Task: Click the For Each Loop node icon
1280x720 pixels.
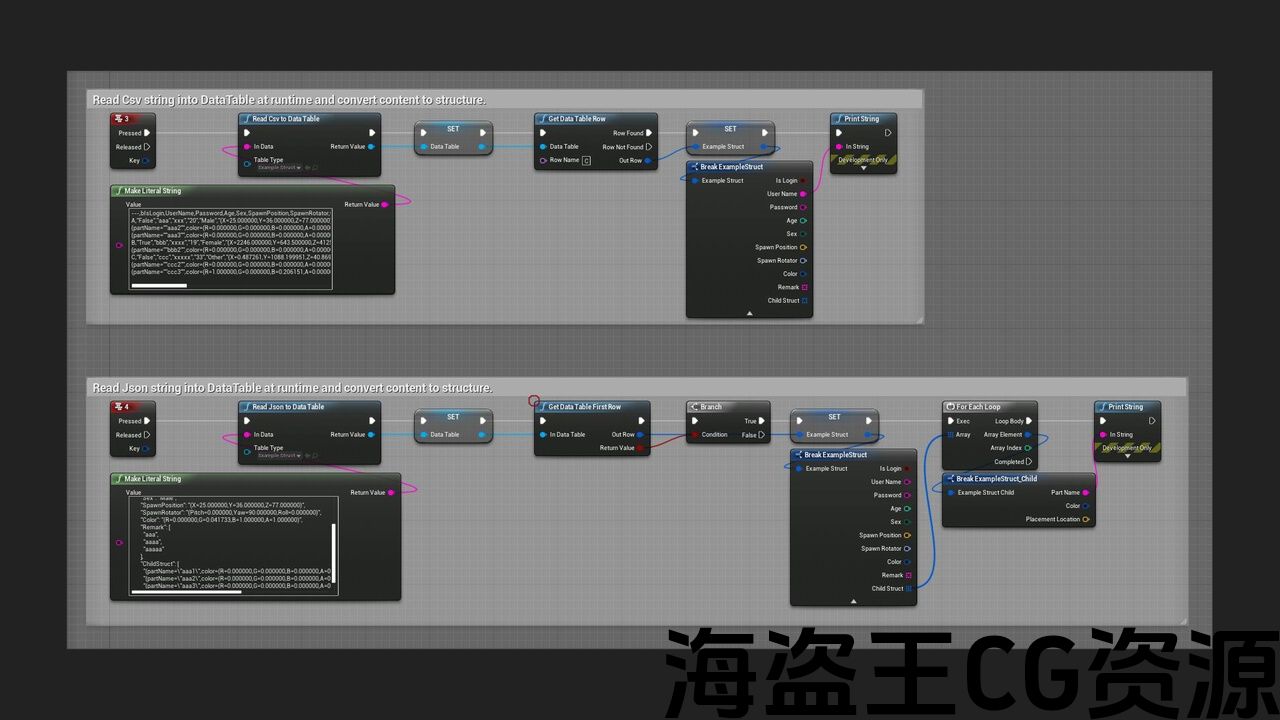Action: point(949,407)
